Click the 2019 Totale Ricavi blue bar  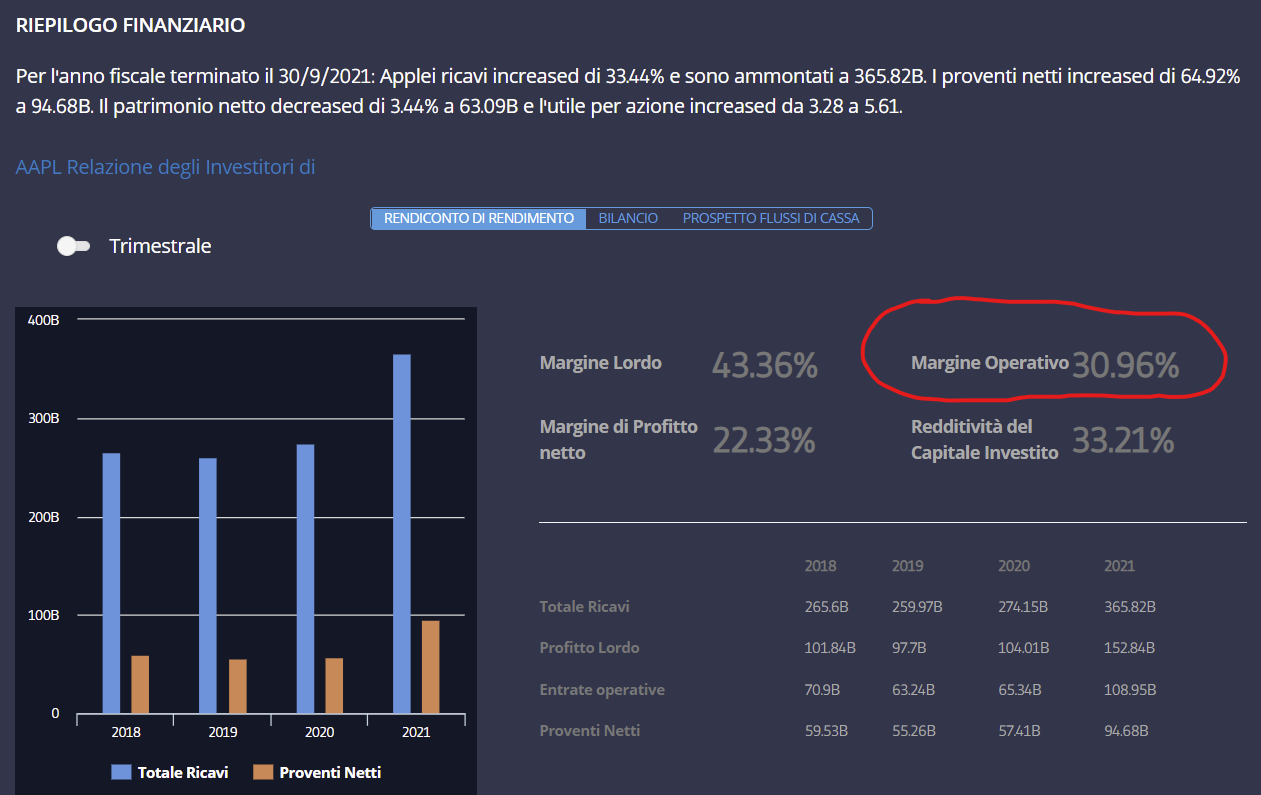click(x=208, y=586)
